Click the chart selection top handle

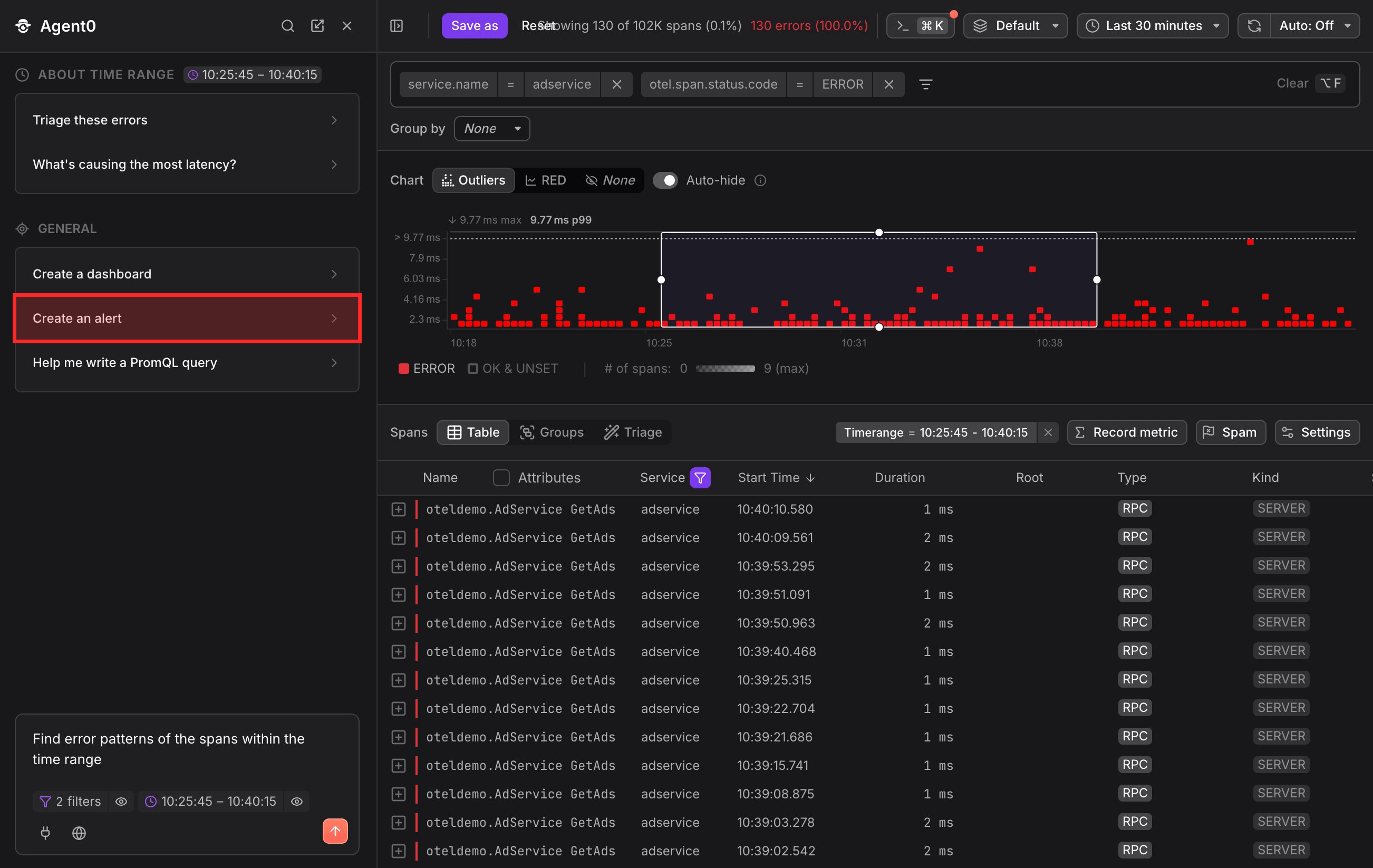pos(878,233)
